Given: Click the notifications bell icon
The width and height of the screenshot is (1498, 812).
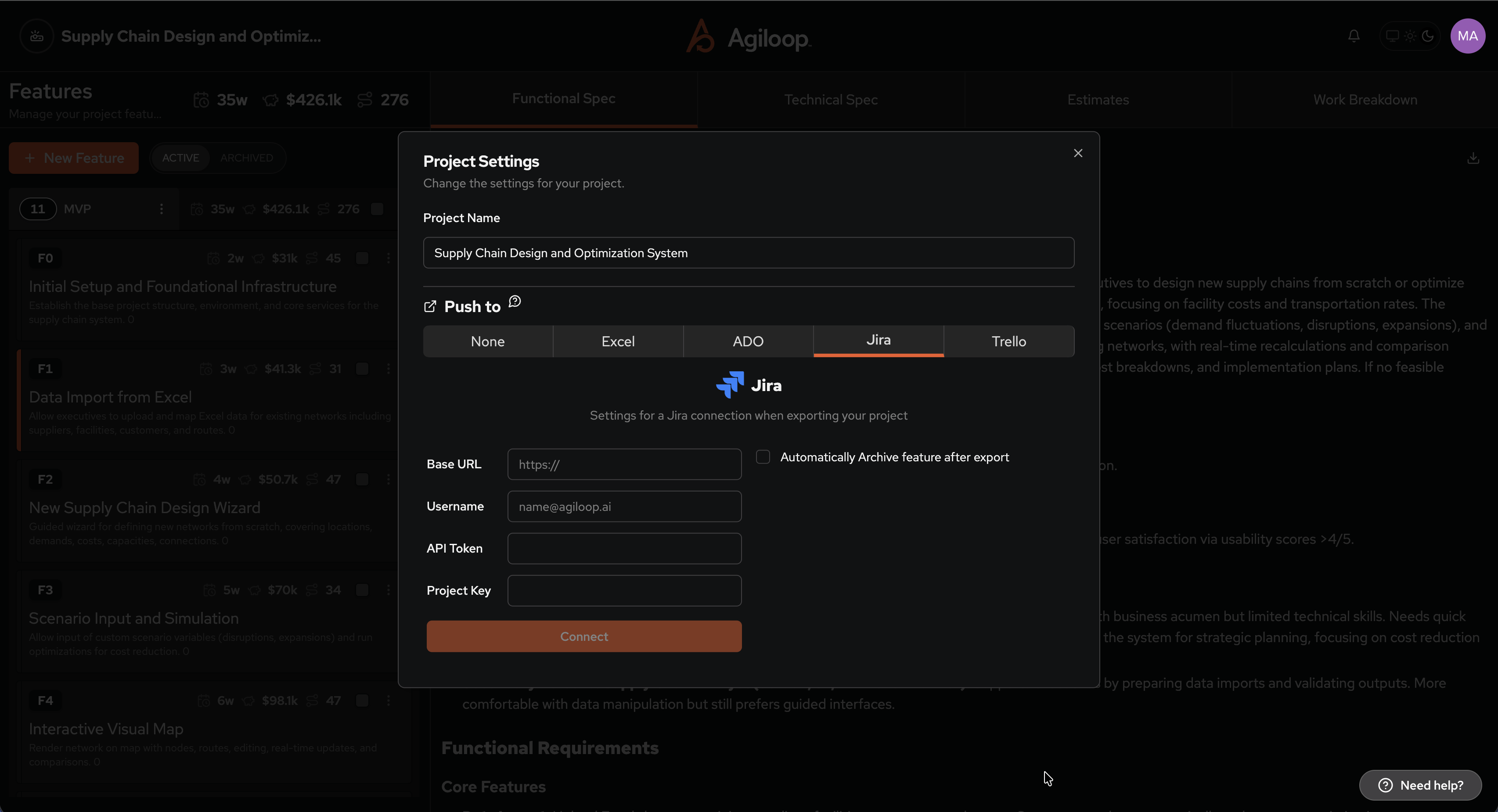Looking at the screenshot, I should 1354,36.
